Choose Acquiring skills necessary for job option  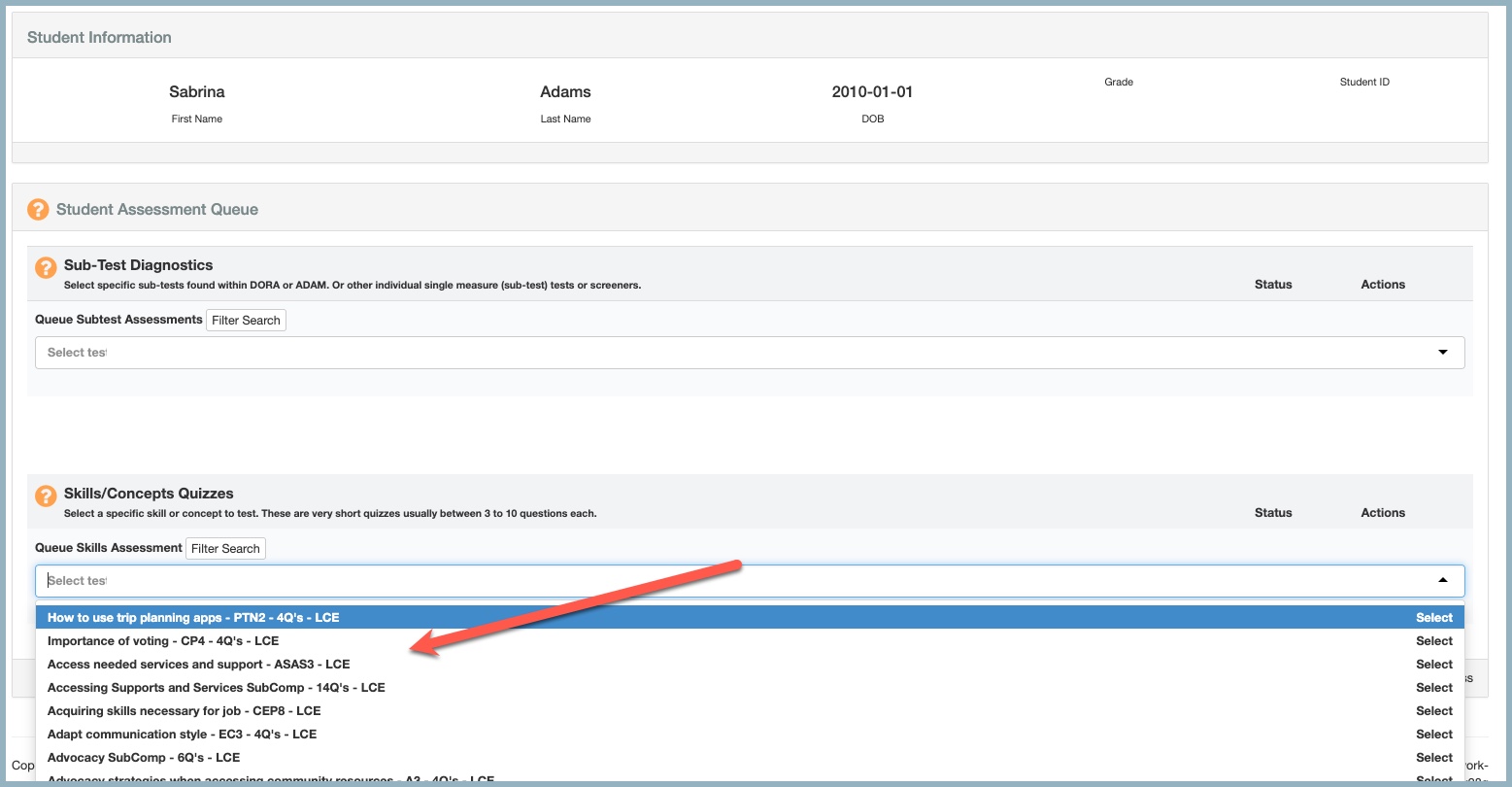click(x=184, y=711)
